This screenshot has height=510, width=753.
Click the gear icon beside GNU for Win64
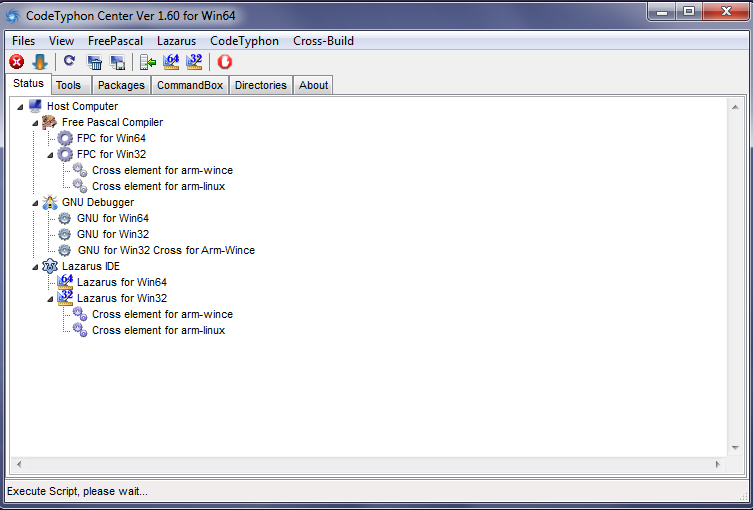[x=64, y=219]
